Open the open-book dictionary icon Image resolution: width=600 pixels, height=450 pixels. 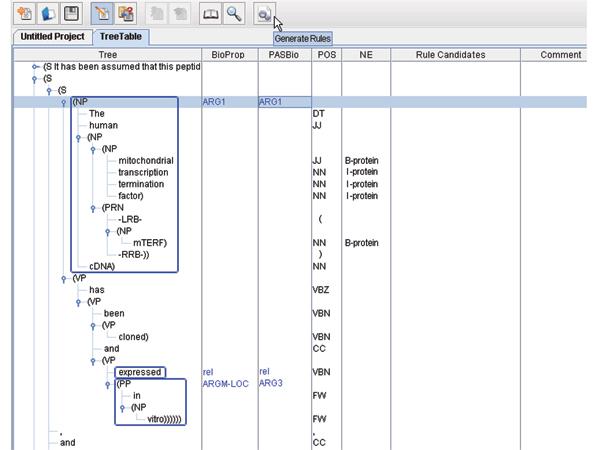click(210, 14)
